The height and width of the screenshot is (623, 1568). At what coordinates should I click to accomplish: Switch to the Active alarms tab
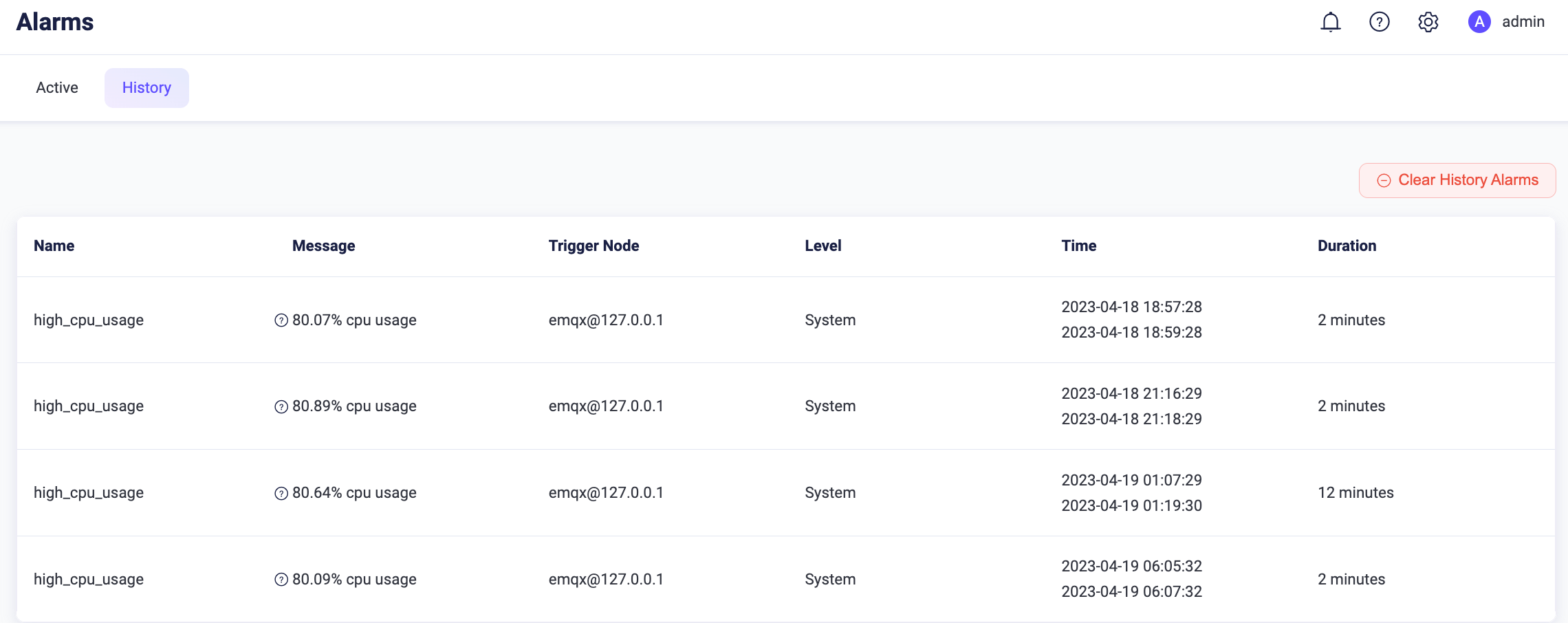[57, 88]
